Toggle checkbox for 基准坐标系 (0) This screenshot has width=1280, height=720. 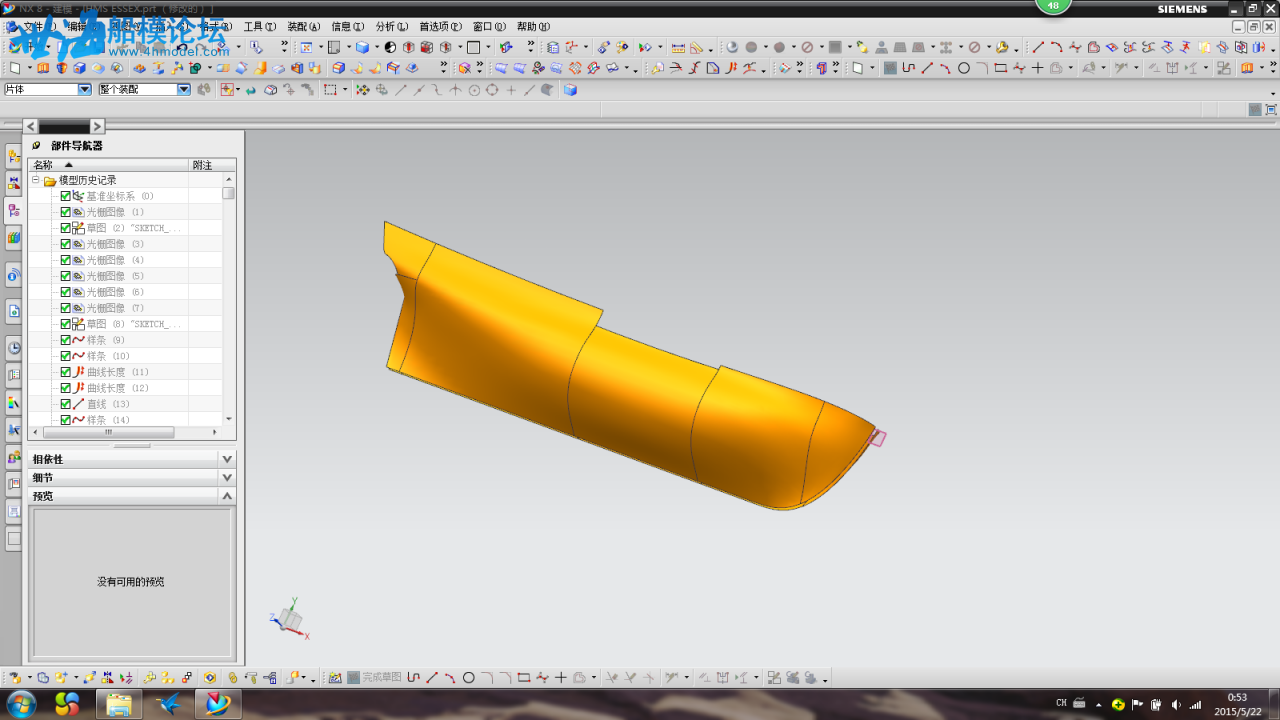[66, 196]
